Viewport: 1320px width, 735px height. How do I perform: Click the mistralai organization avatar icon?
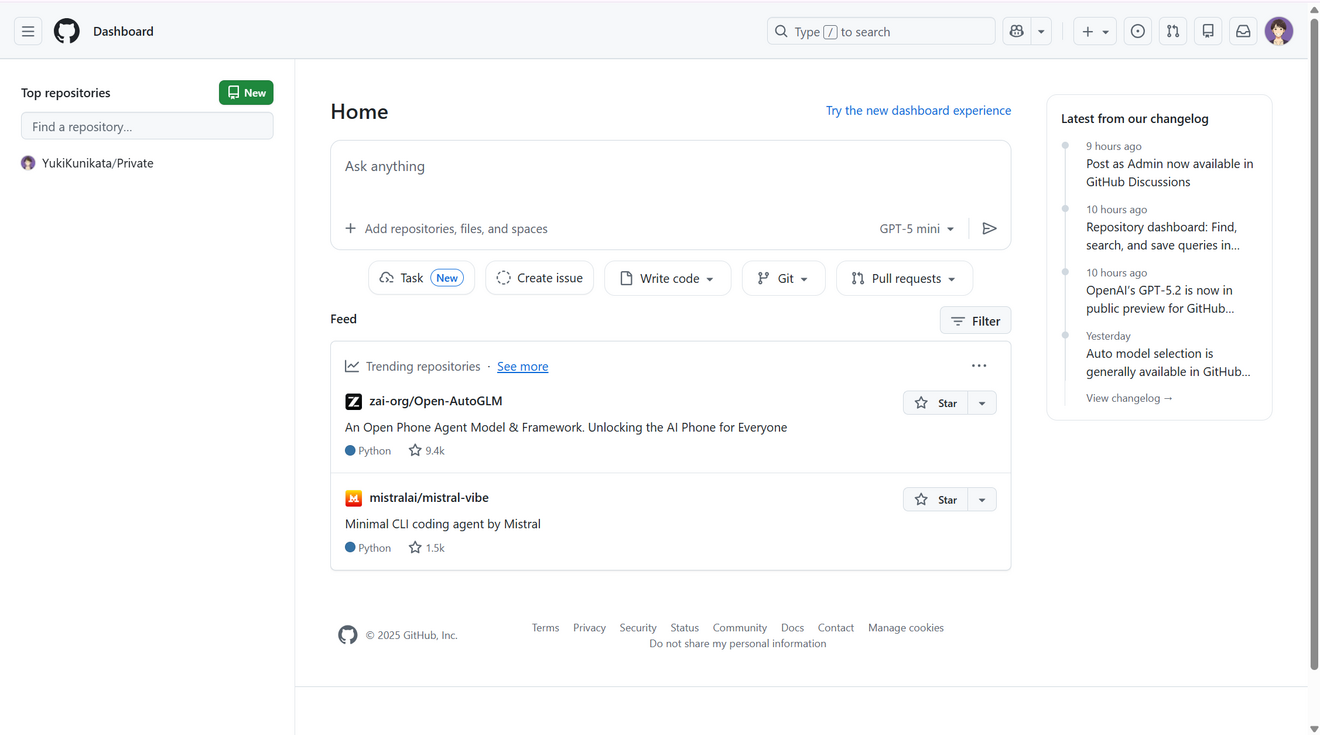click(353, 499)
